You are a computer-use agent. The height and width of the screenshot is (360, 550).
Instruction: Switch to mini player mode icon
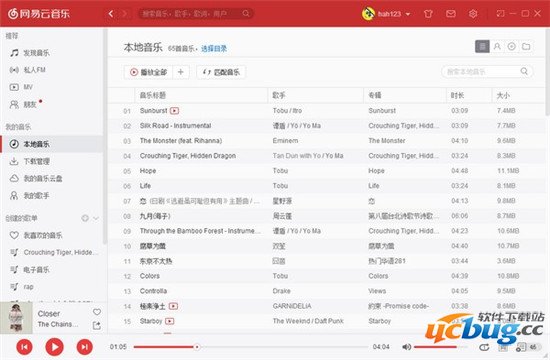(x=500, y=13)
